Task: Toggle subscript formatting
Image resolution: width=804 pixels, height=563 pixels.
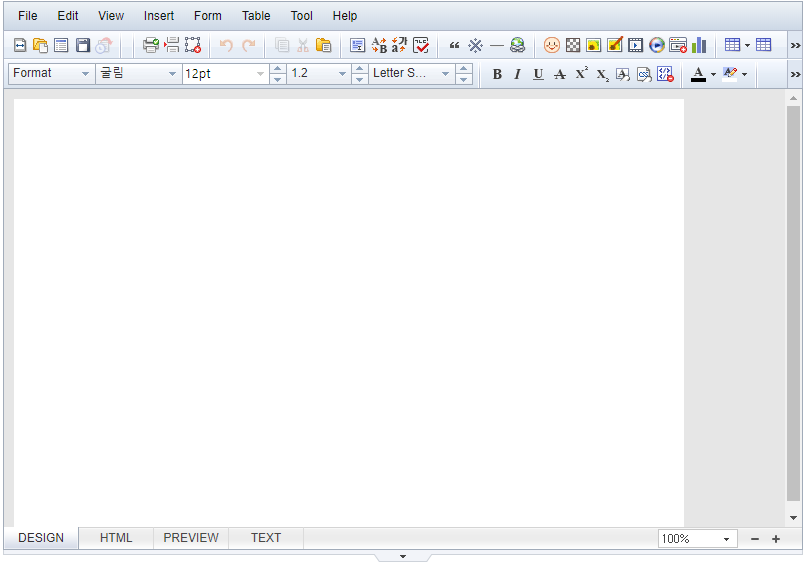Action: point(602,75)
